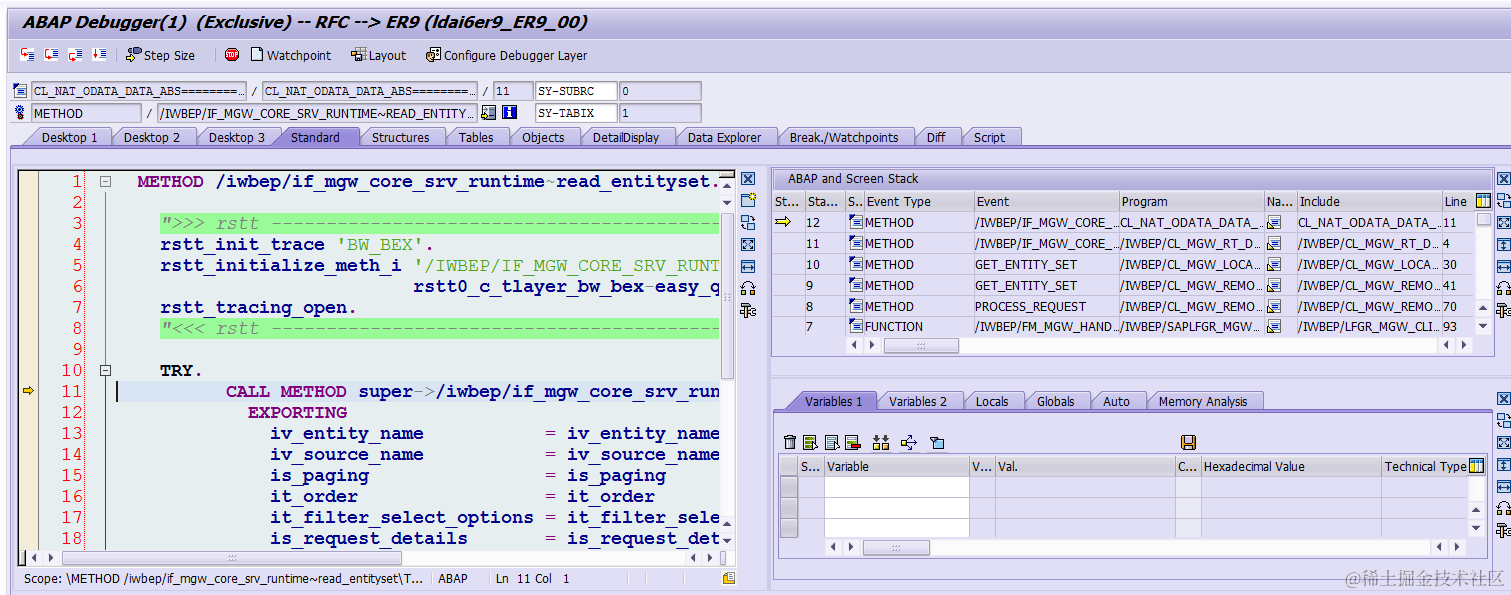1511x595 pixels.
Task: Click the services (headphones) icon beside the source editor
Action: pos(748,289)
